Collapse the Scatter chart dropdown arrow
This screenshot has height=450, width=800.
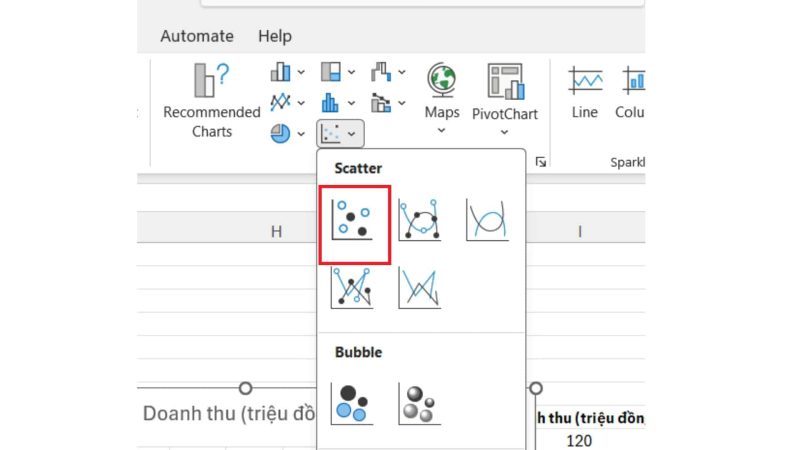352,134
